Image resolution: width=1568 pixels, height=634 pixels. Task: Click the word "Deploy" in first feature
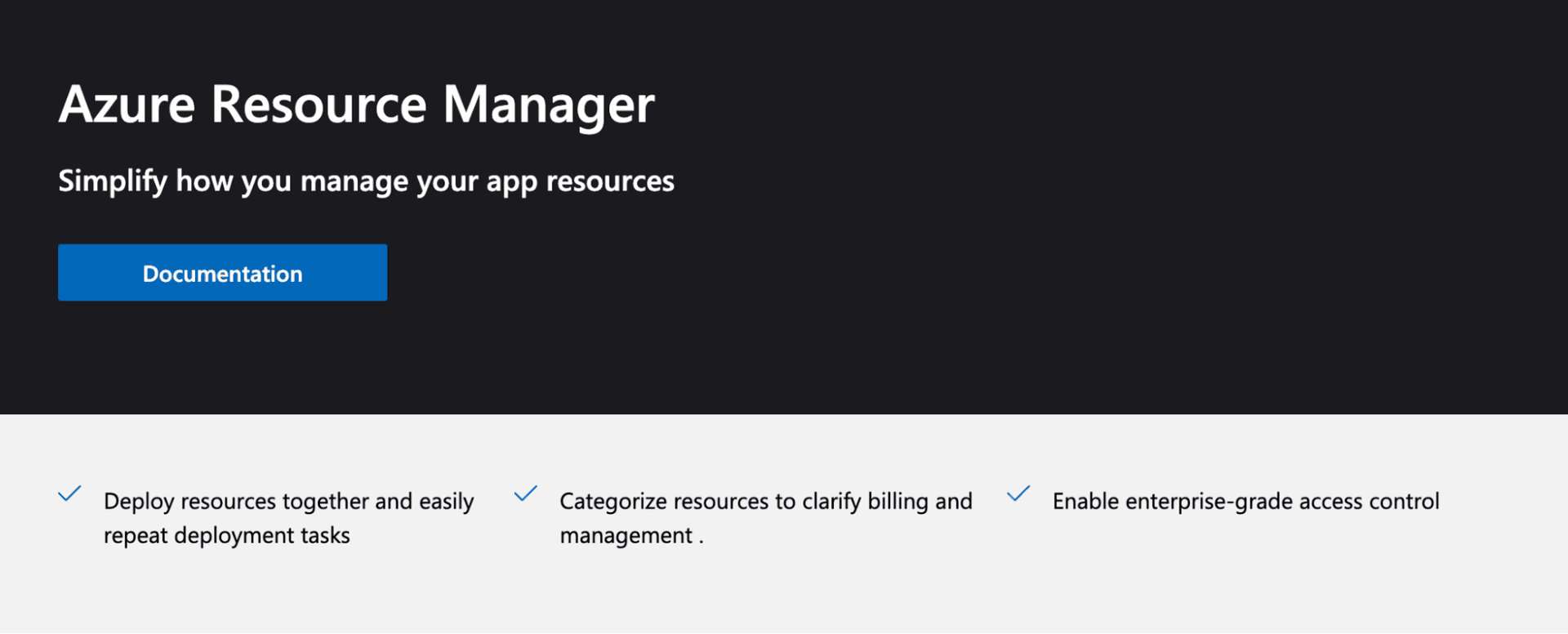[139, 501]
